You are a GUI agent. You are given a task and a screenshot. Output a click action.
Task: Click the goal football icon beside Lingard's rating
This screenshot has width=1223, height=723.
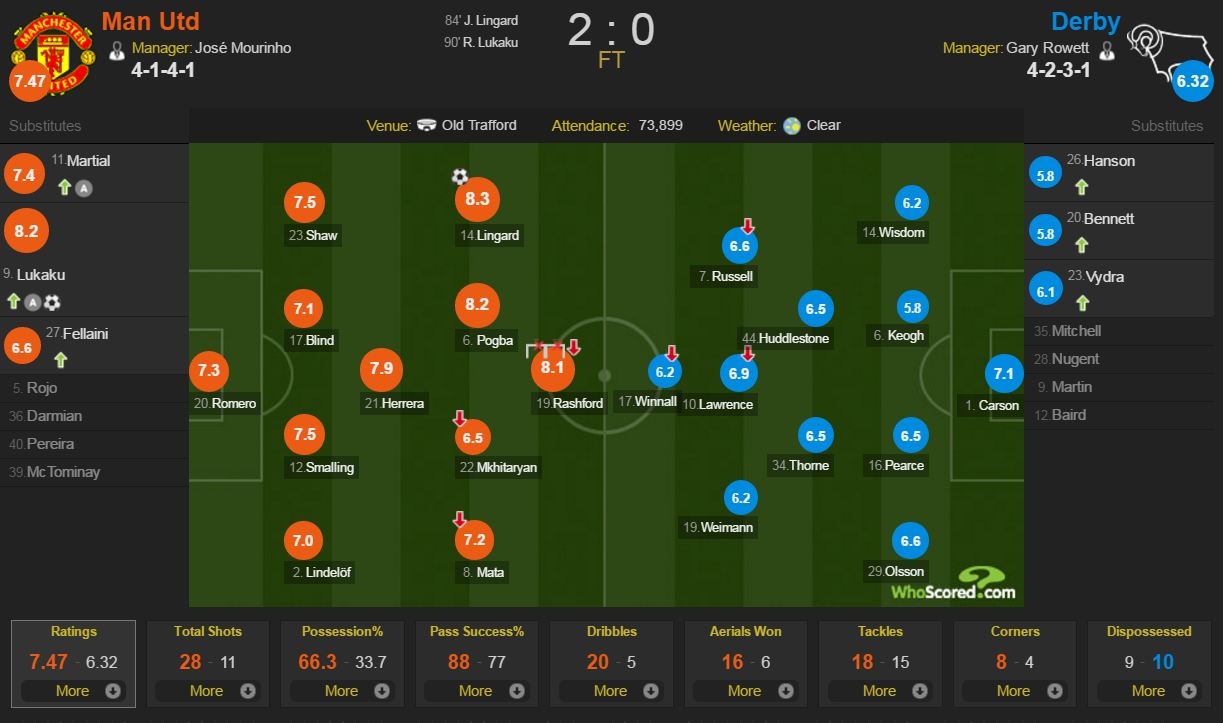click(459, 176)
